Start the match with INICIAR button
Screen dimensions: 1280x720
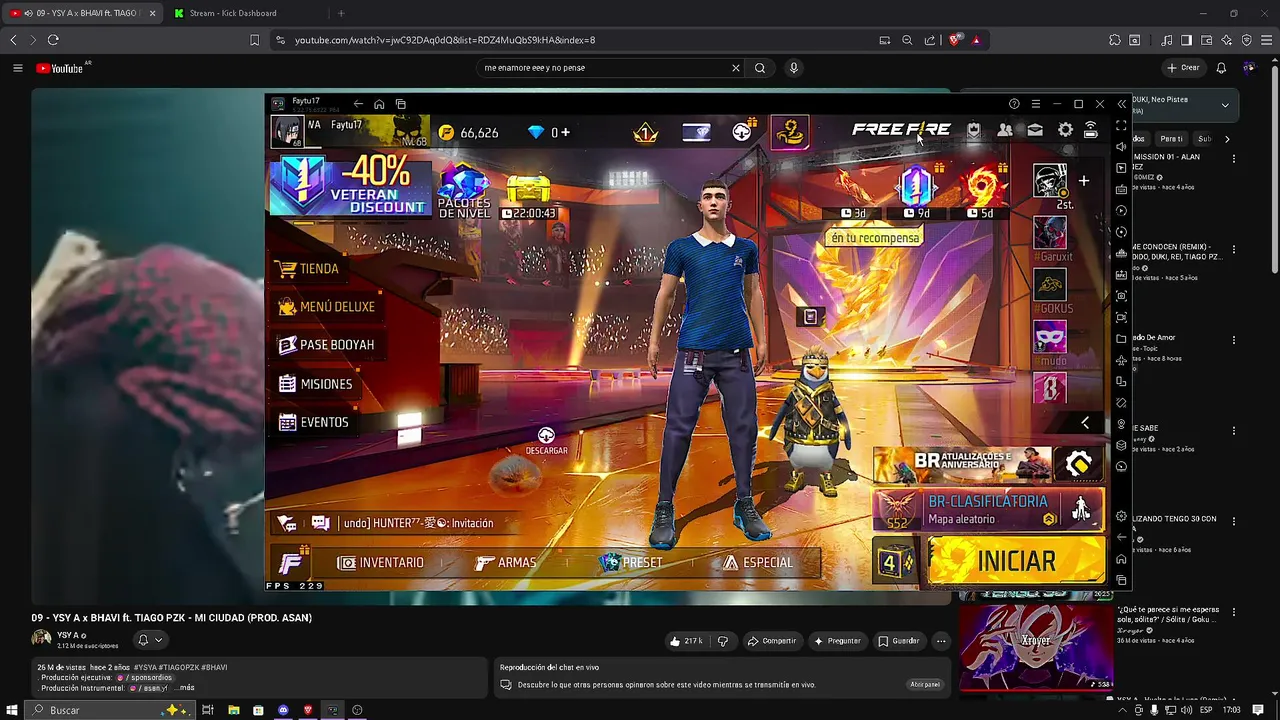[1015, 561]
